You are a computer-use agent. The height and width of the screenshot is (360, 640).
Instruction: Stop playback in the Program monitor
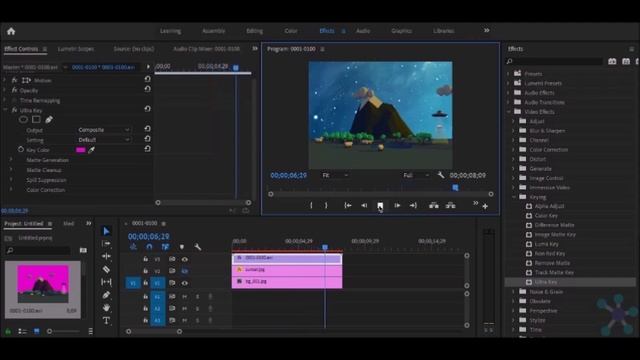[380, 205]
